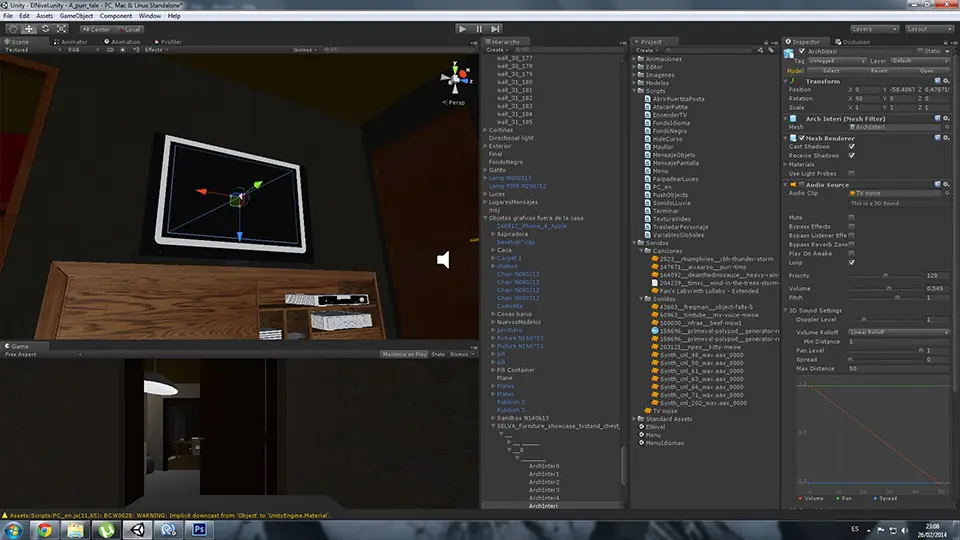
Task: Select the Hand tool in toolbar
Action: [13, 29]
